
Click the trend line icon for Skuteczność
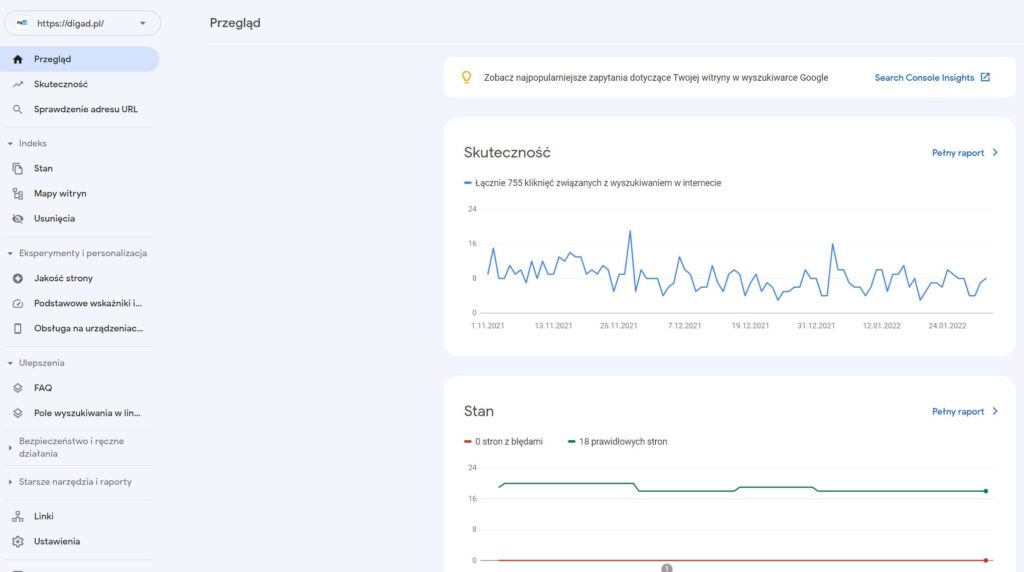click(18, 84)
